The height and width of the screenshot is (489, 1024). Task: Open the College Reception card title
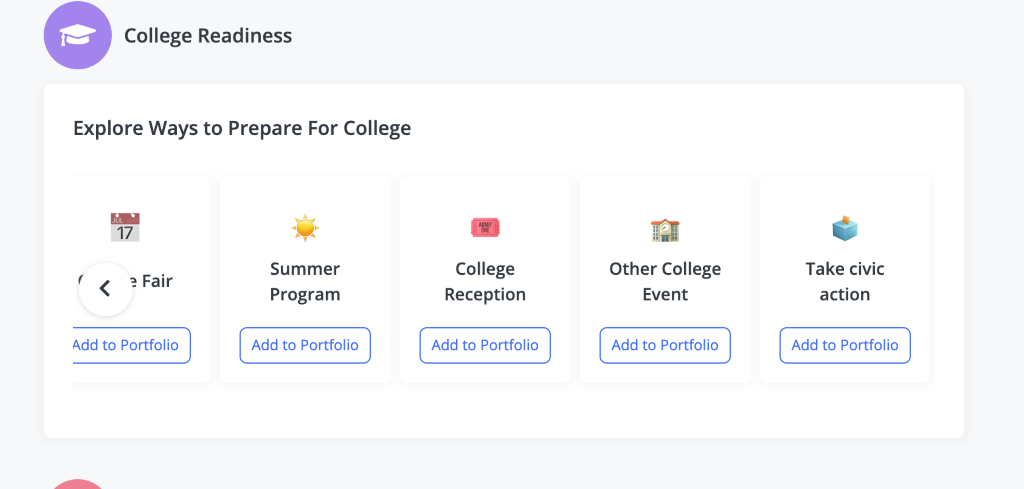[x=485, y=281]
